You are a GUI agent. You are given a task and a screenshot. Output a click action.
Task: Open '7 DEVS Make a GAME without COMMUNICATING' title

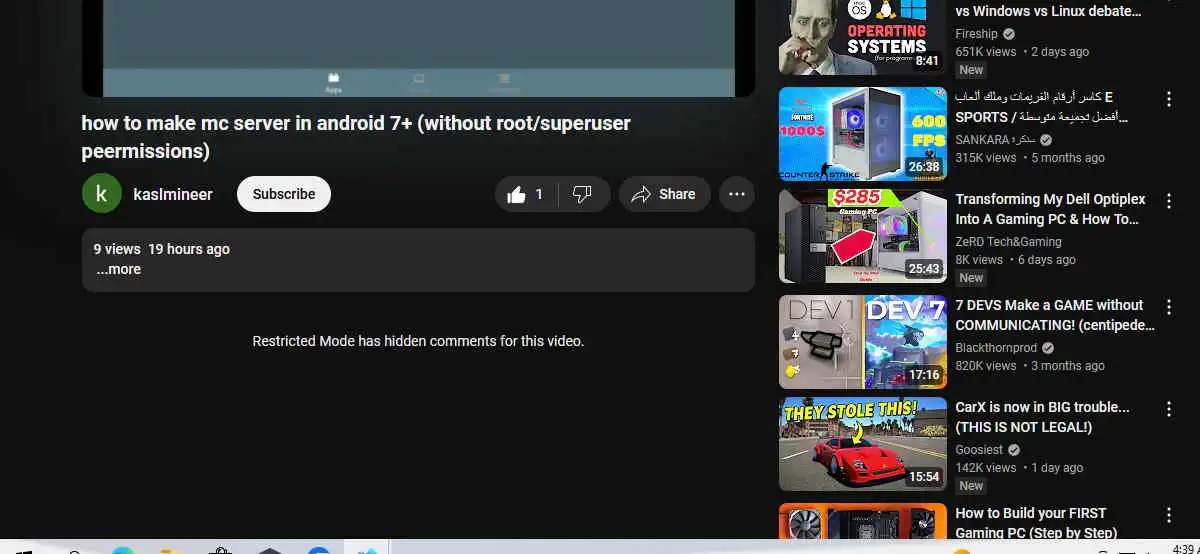(1055, 315)
